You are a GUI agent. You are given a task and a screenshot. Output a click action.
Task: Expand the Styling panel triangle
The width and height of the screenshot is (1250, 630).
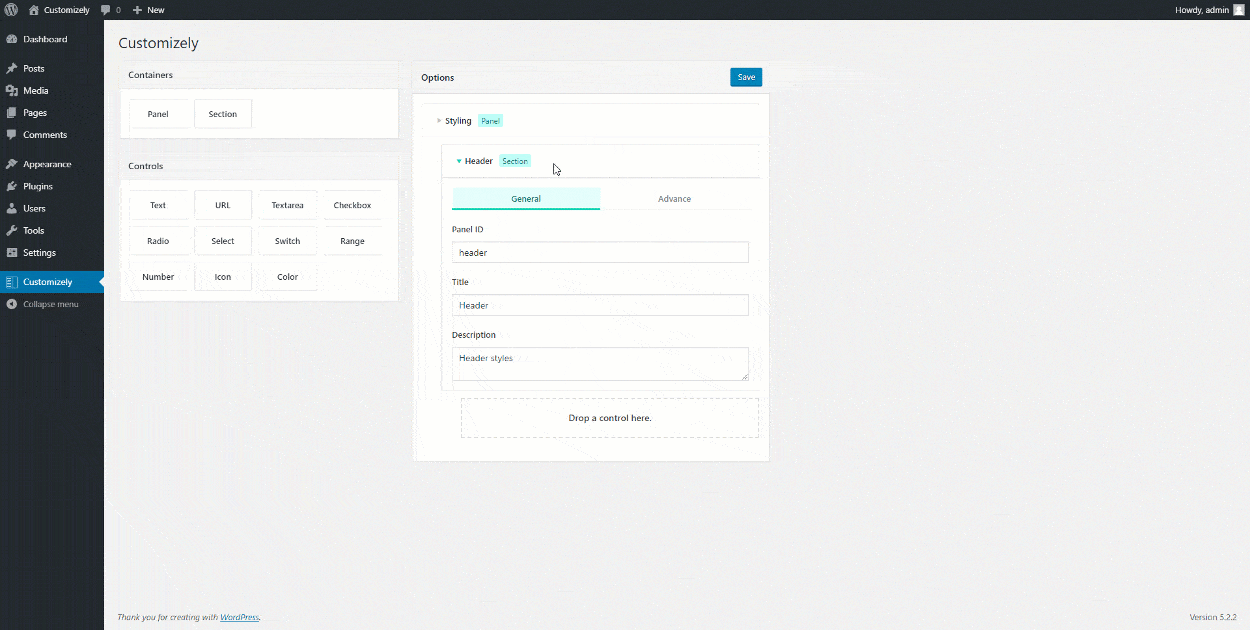[x=439, y=121]
